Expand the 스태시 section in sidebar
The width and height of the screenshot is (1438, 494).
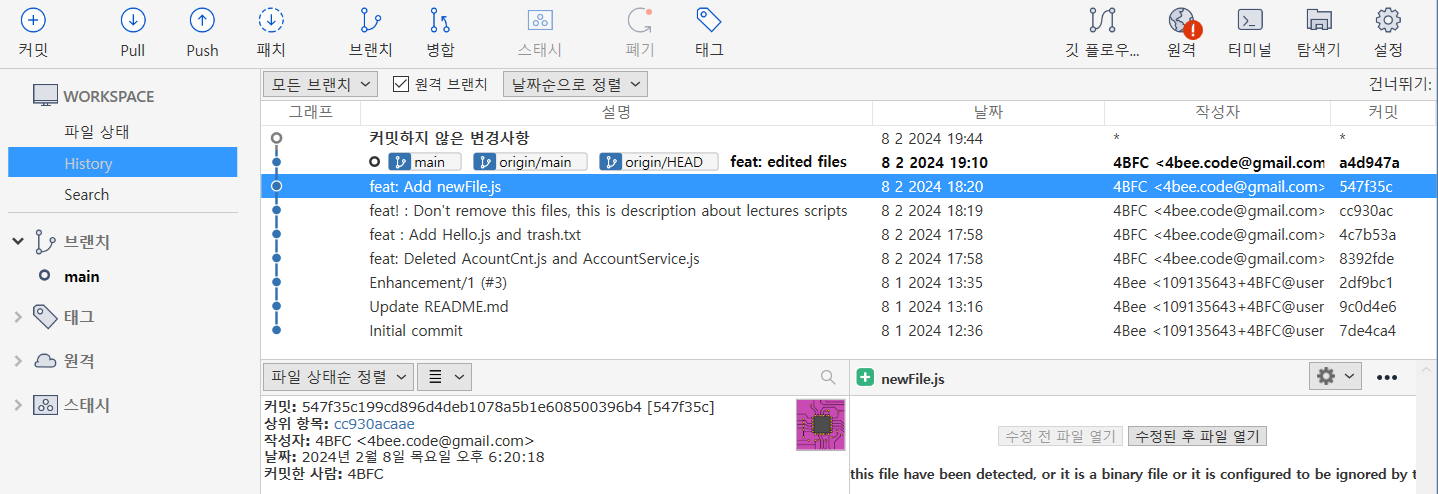coord(18,405)
